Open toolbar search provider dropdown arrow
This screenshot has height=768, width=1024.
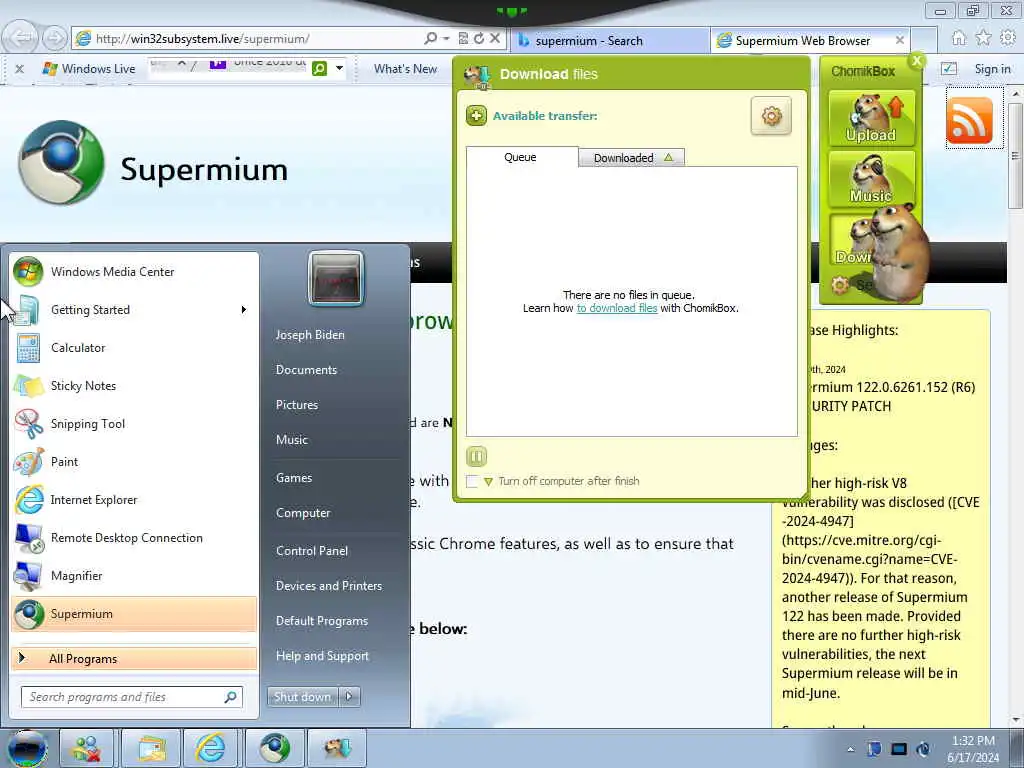coord(339,68)
